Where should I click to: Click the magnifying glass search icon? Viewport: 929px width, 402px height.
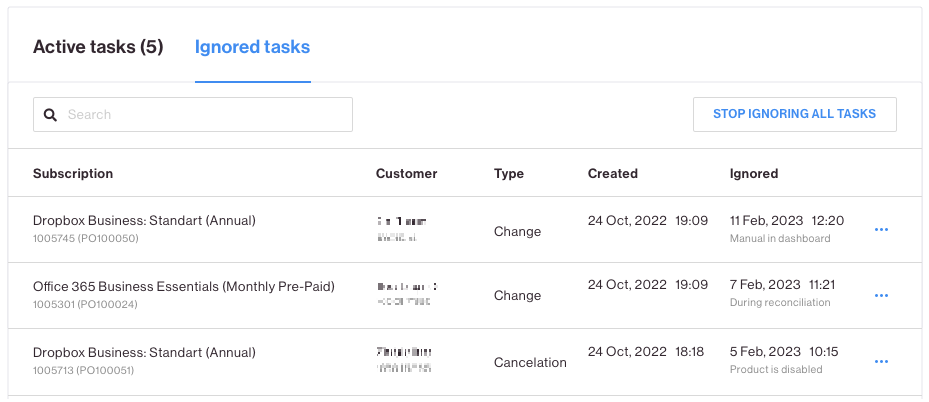coord(51,115)
